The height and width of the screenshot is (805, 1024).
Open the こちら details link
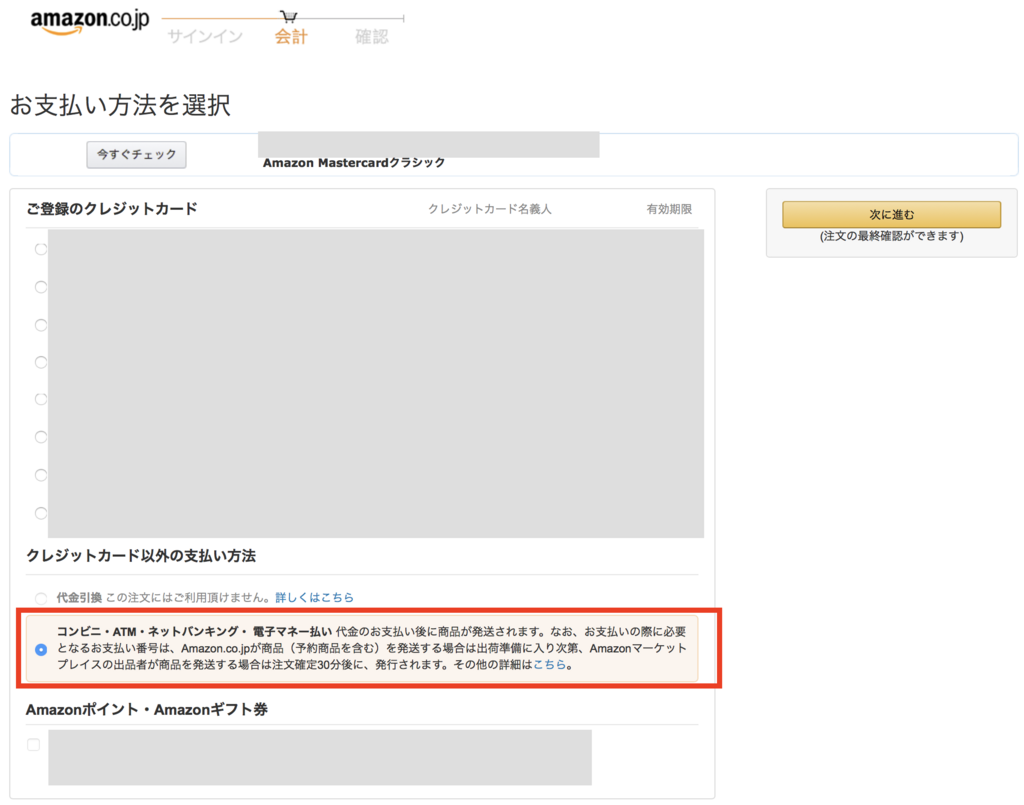(x=549, y=665)
